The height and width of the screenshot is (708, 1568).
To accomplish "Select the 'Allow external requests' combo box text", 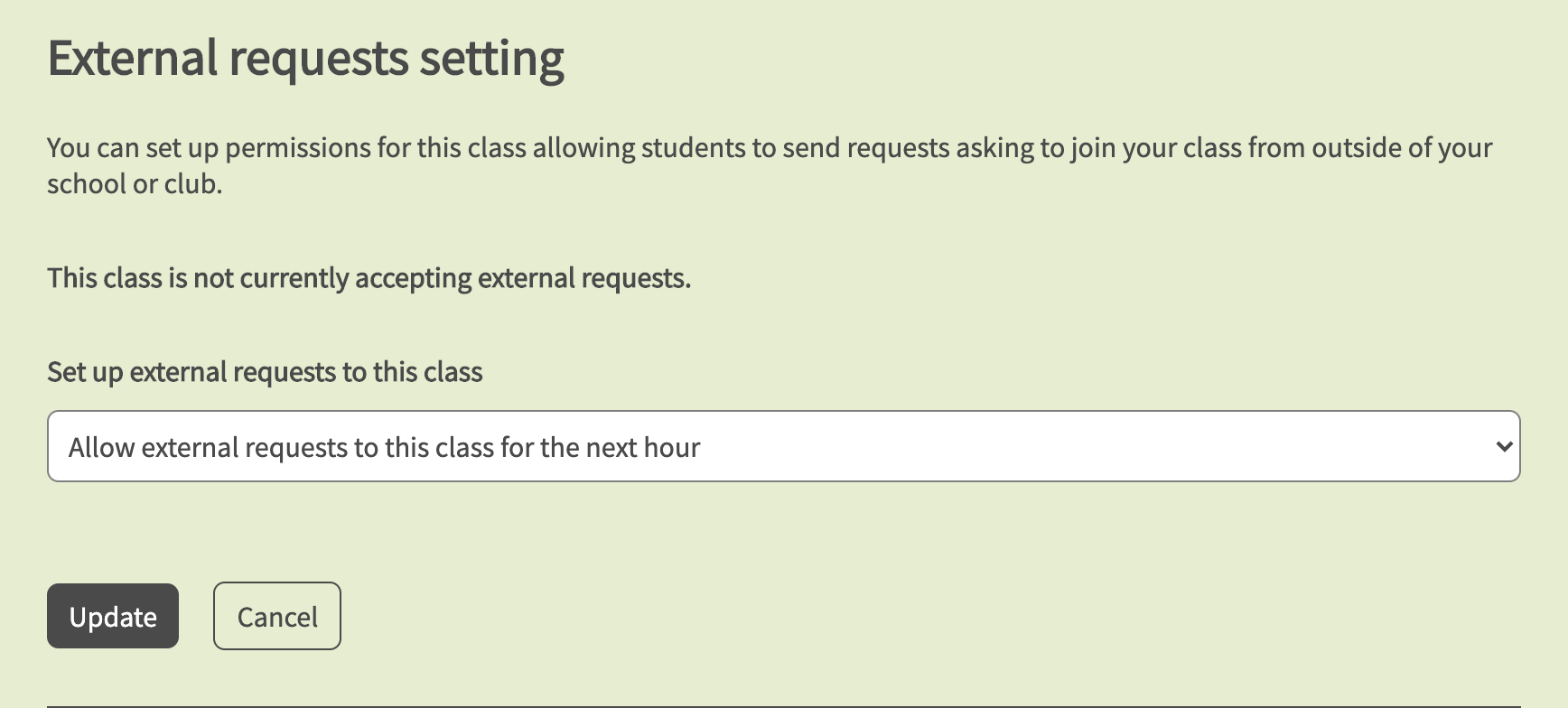I will tap(384, 448).
